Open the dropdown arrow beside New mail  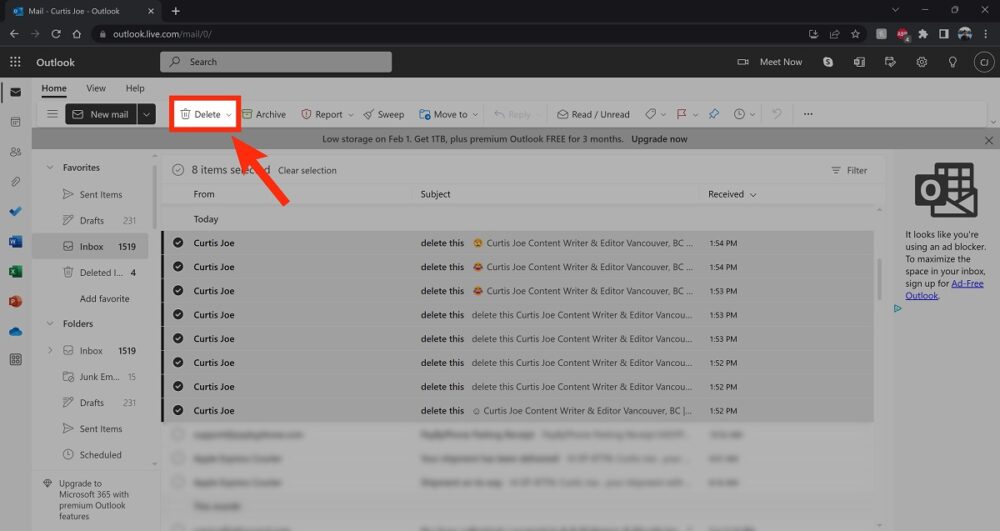click(x=147, y=114)
